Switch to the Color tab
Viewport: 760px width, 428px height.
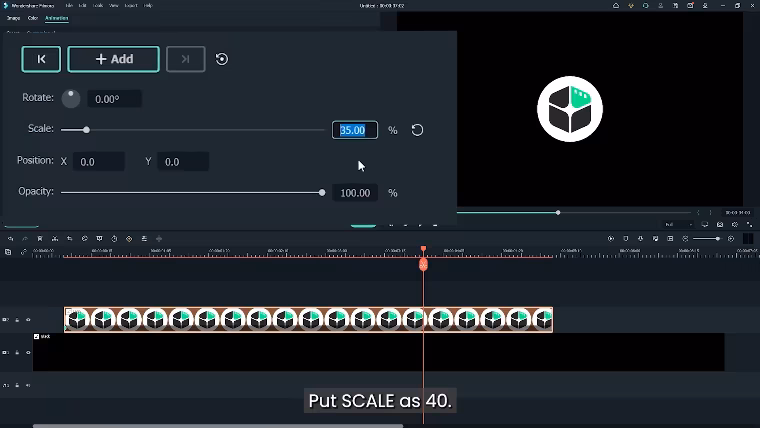pos(32,18)
